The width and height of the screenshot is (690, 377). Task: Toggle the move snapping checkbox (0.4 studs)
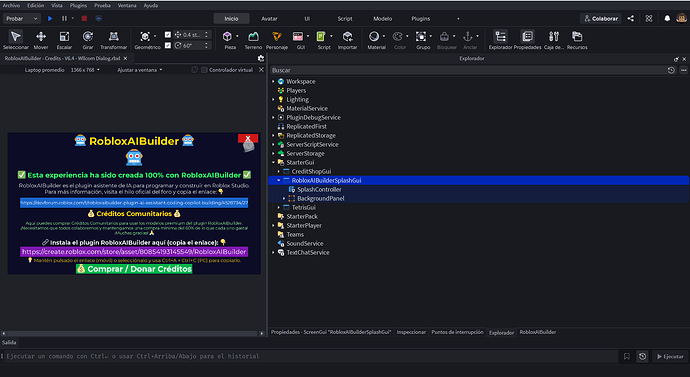(168, 34)
